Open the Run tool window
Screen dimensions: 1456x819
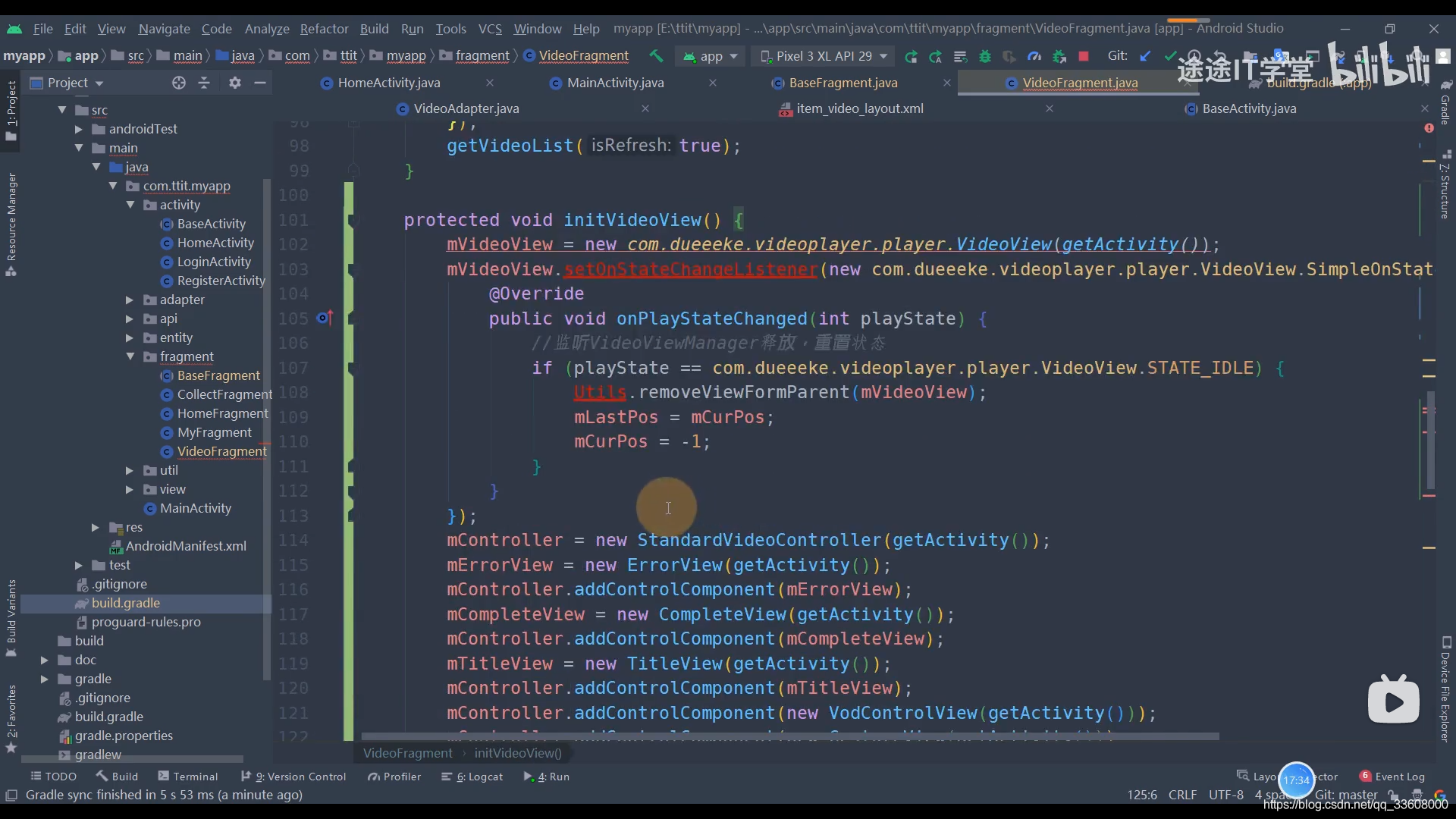coord(547,777)
